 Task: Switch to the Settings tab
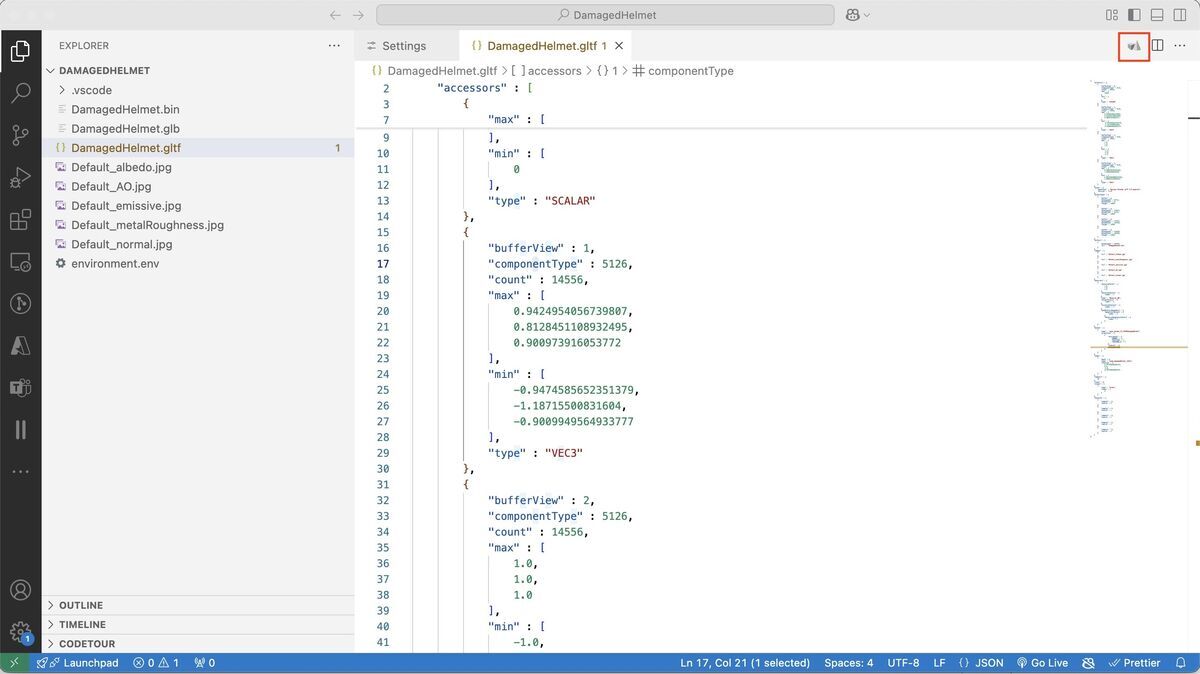(x=406, y=46)
